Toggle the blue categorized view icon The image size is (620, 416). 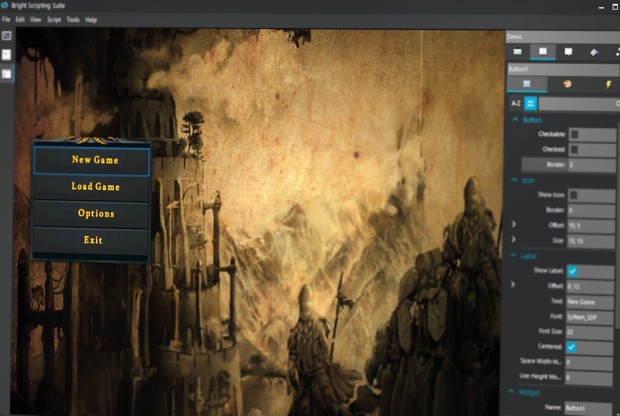pos(531,104)
